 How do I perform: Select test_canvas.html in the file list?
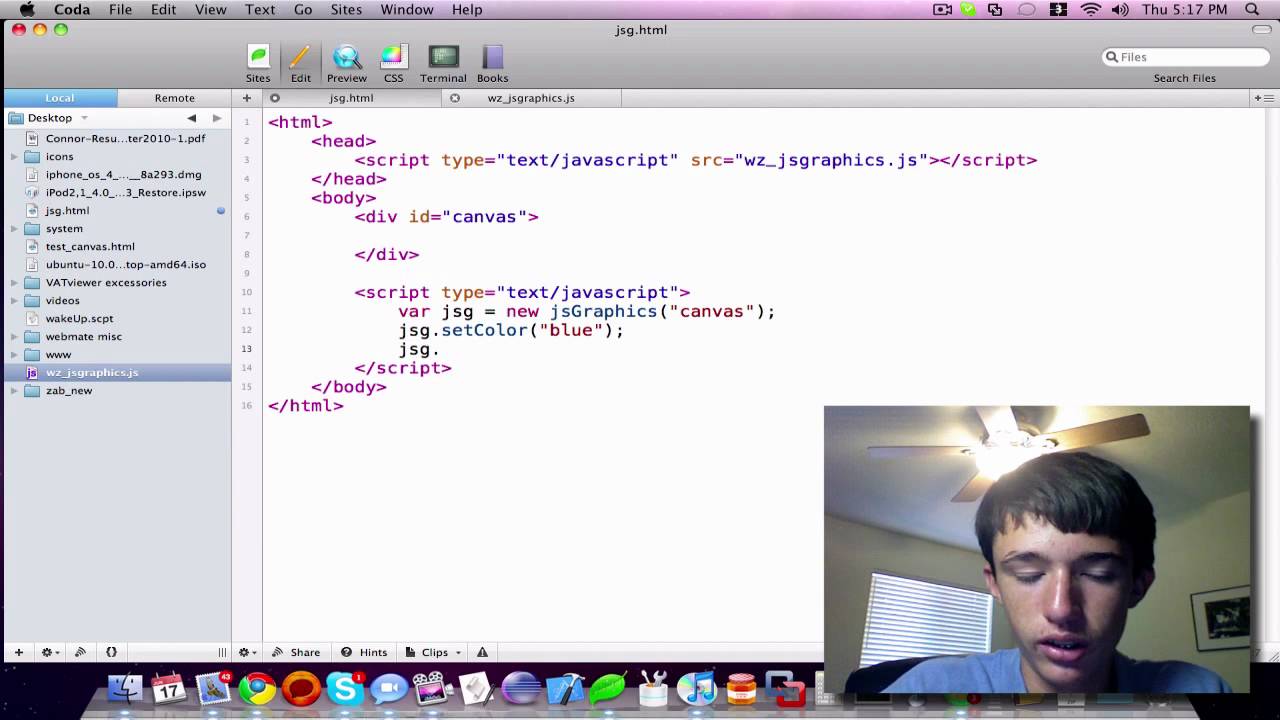pyautogui.click(x=90, y=247)
